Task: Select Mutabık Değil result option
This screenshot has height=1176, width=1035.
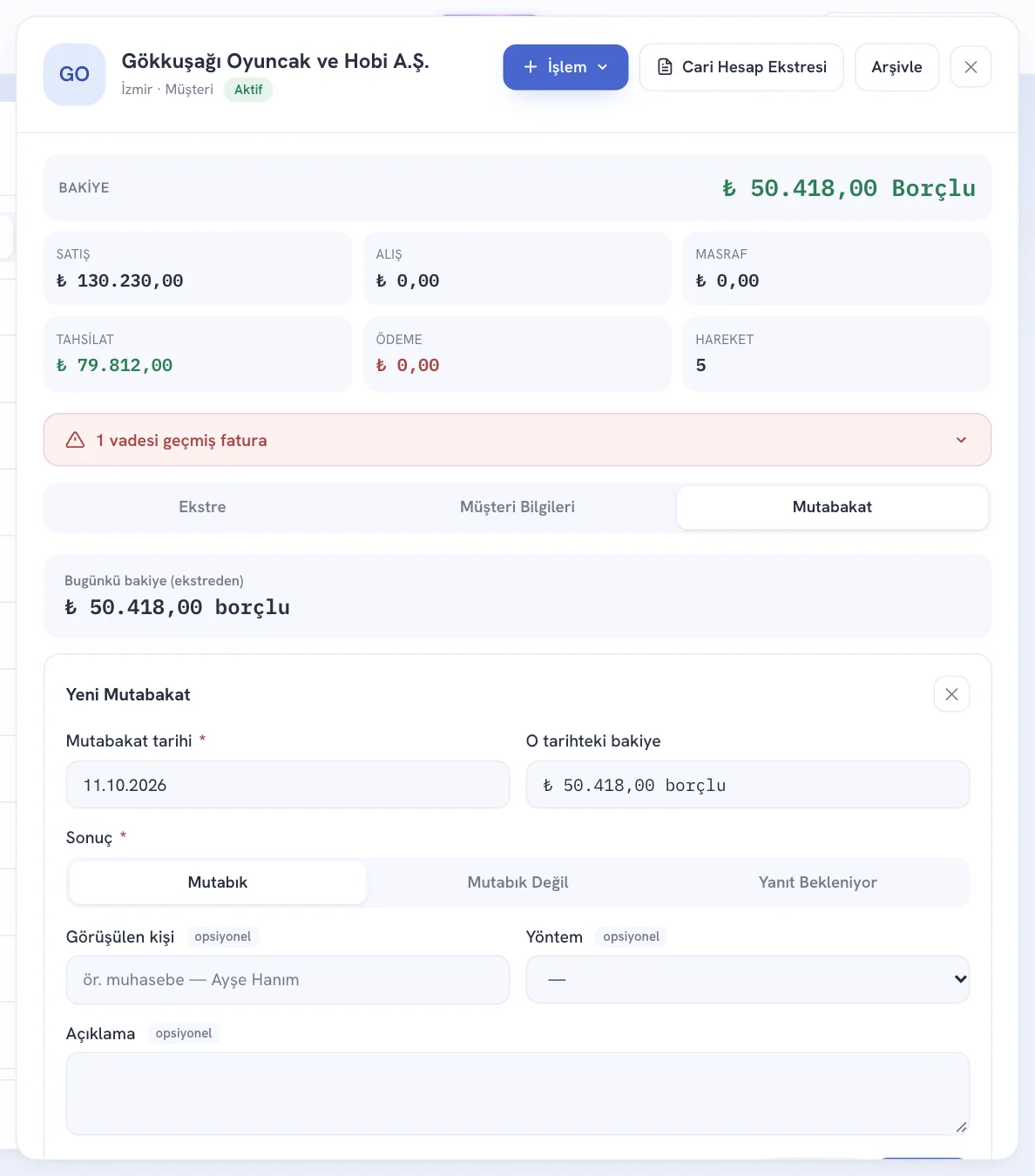Action: tap(517, 882)
